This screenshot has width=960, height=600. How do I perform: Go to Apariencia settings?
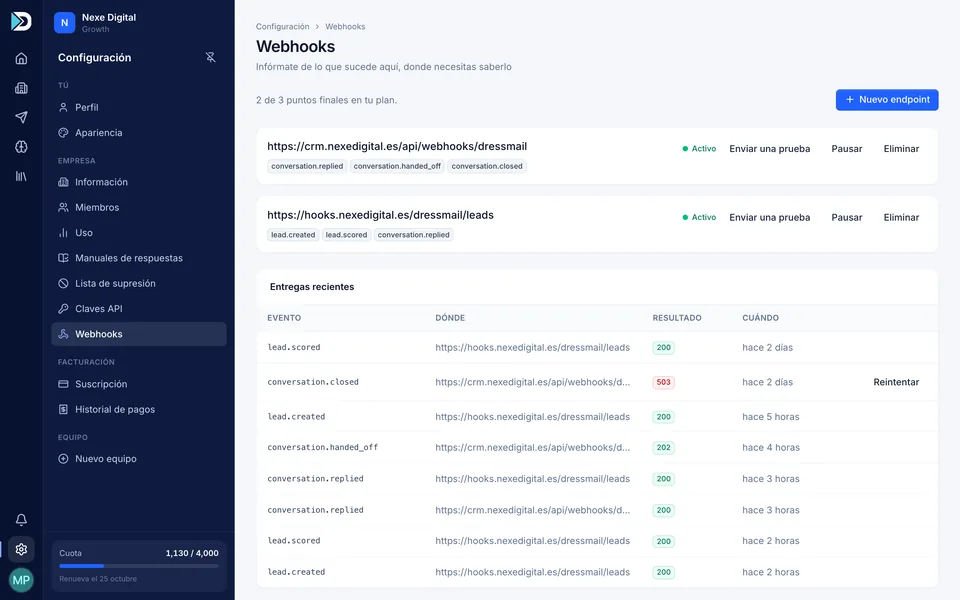pos(139,132)
